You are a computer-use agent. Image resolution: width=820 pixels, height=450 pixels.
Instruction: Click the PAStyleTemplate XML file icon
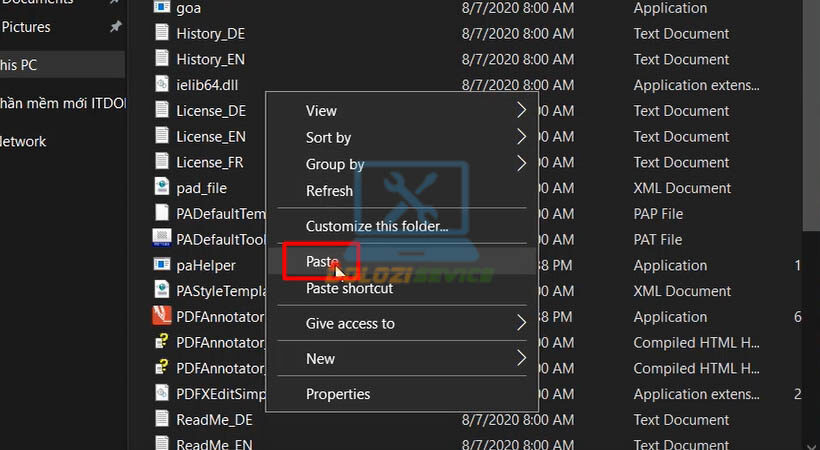point(162,290)
